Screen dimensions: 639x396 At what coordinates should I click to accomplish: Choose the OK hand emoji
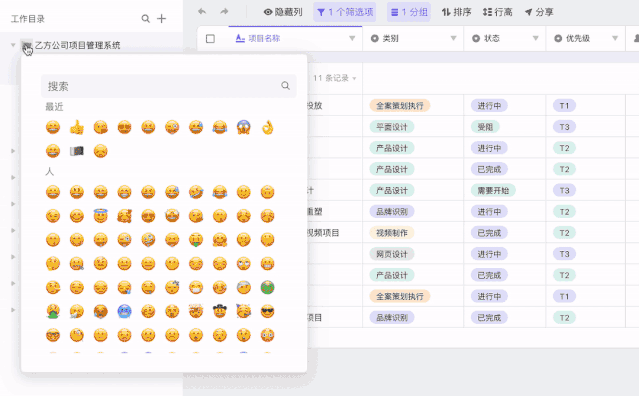[267, 128]
